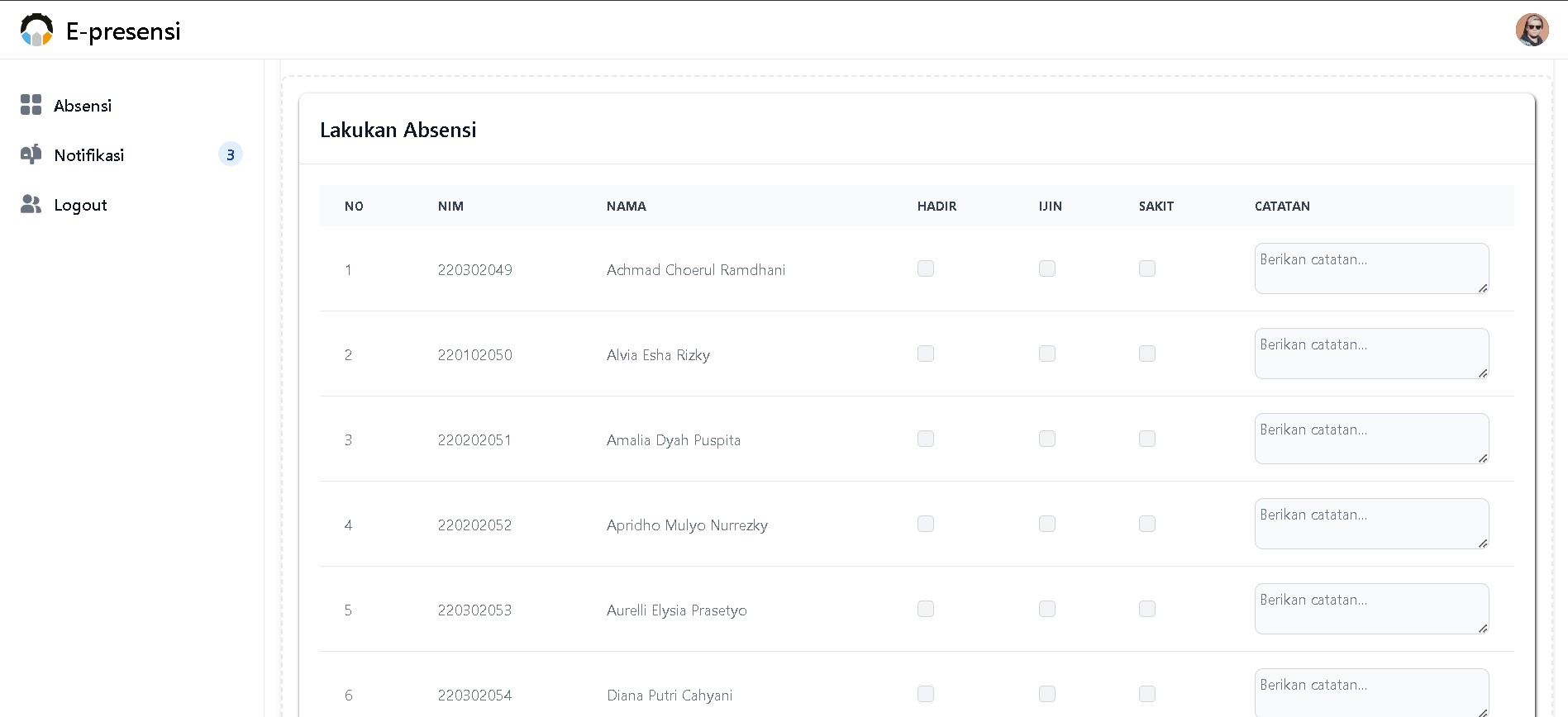This screenshot has width=1568, height=717.
Task: Click the Notifikasi mailbox icon
Action: (x=31, y=154)
